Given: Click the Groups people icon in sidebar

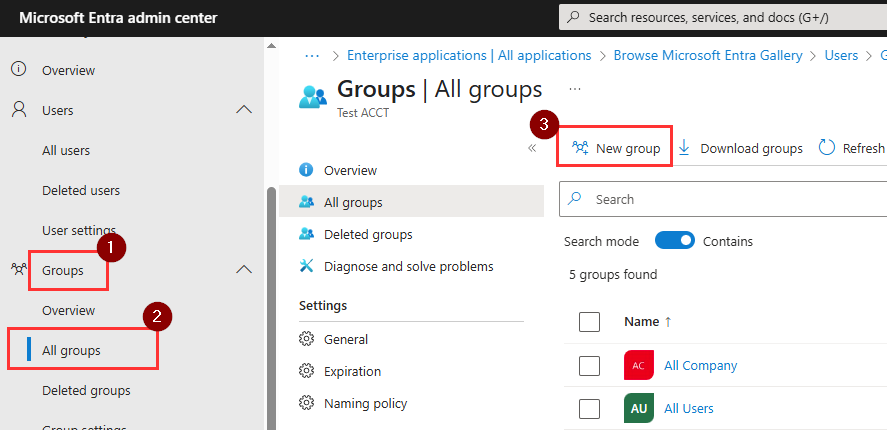Looking at the screenshot, I should pos(19,269).
